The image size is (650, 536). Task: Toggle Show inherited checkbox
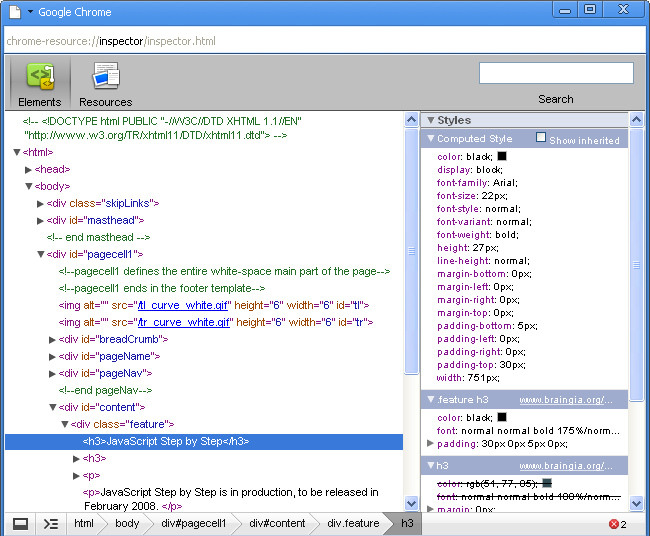[x=541, y=137]
